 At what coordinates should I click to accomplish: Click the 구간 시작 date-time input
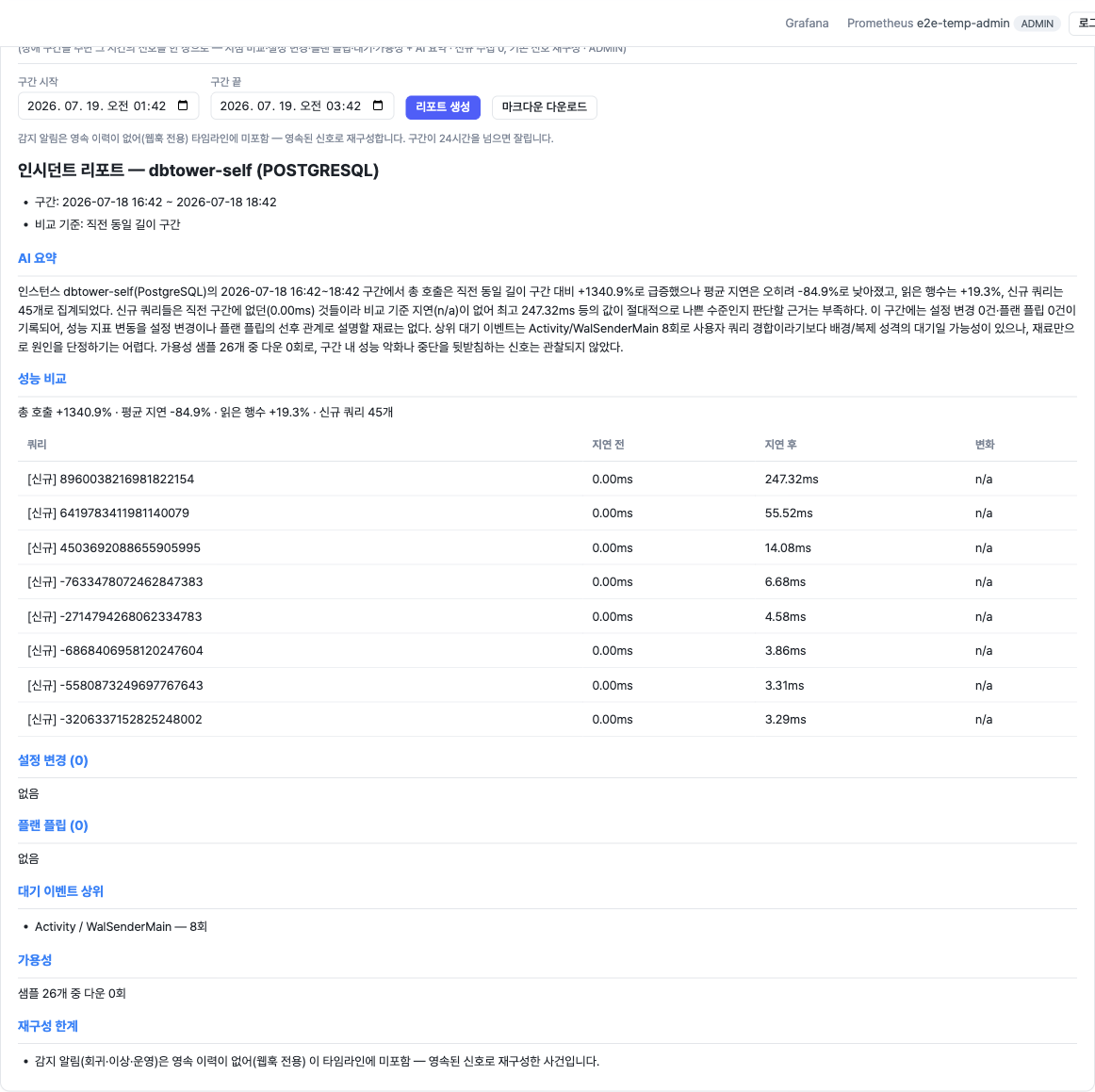[x=108, y=106]
